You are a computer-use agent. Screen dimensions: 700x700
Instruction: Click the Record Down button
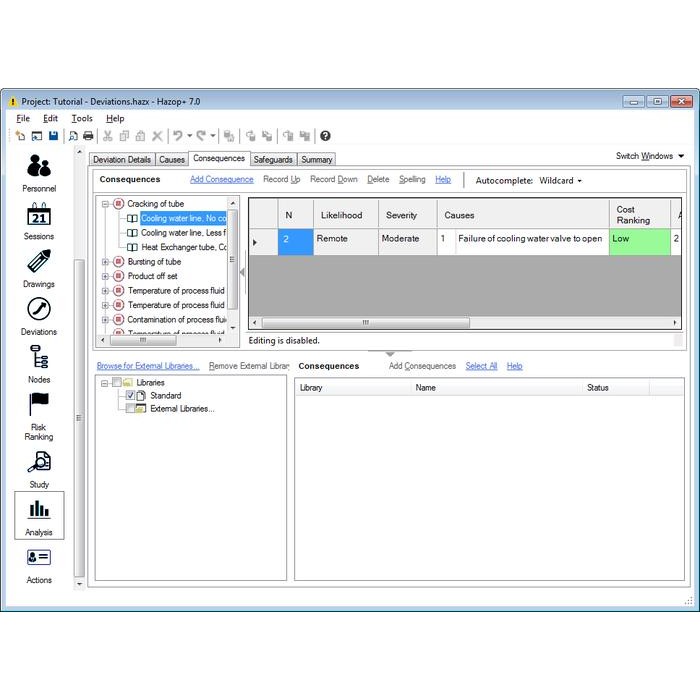pos(334,179)
